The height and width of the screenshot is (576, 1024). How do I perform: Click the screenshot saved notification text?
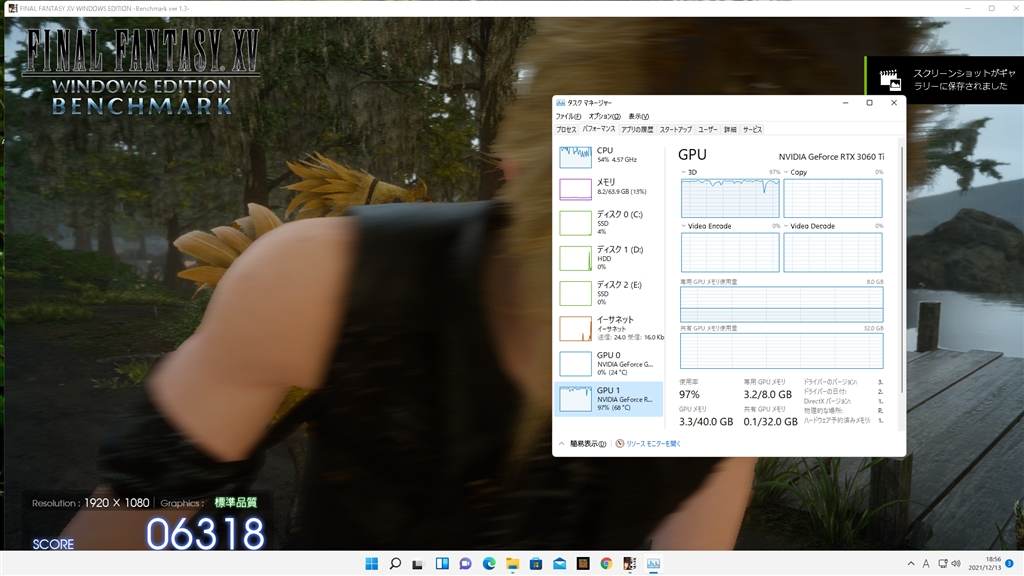coord(964,80)
